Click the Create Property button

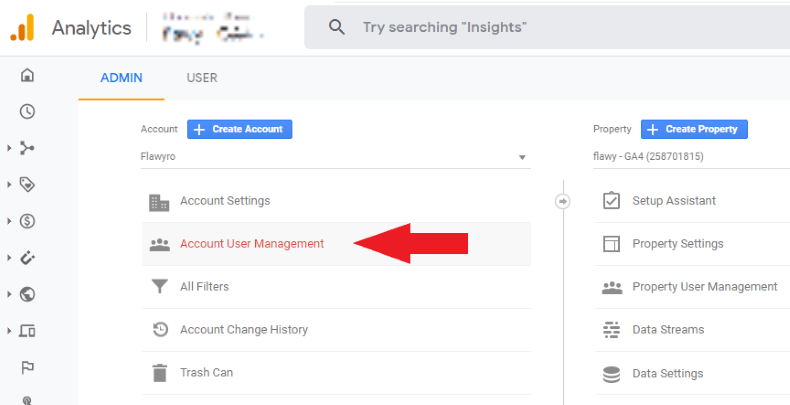point(694,129)
